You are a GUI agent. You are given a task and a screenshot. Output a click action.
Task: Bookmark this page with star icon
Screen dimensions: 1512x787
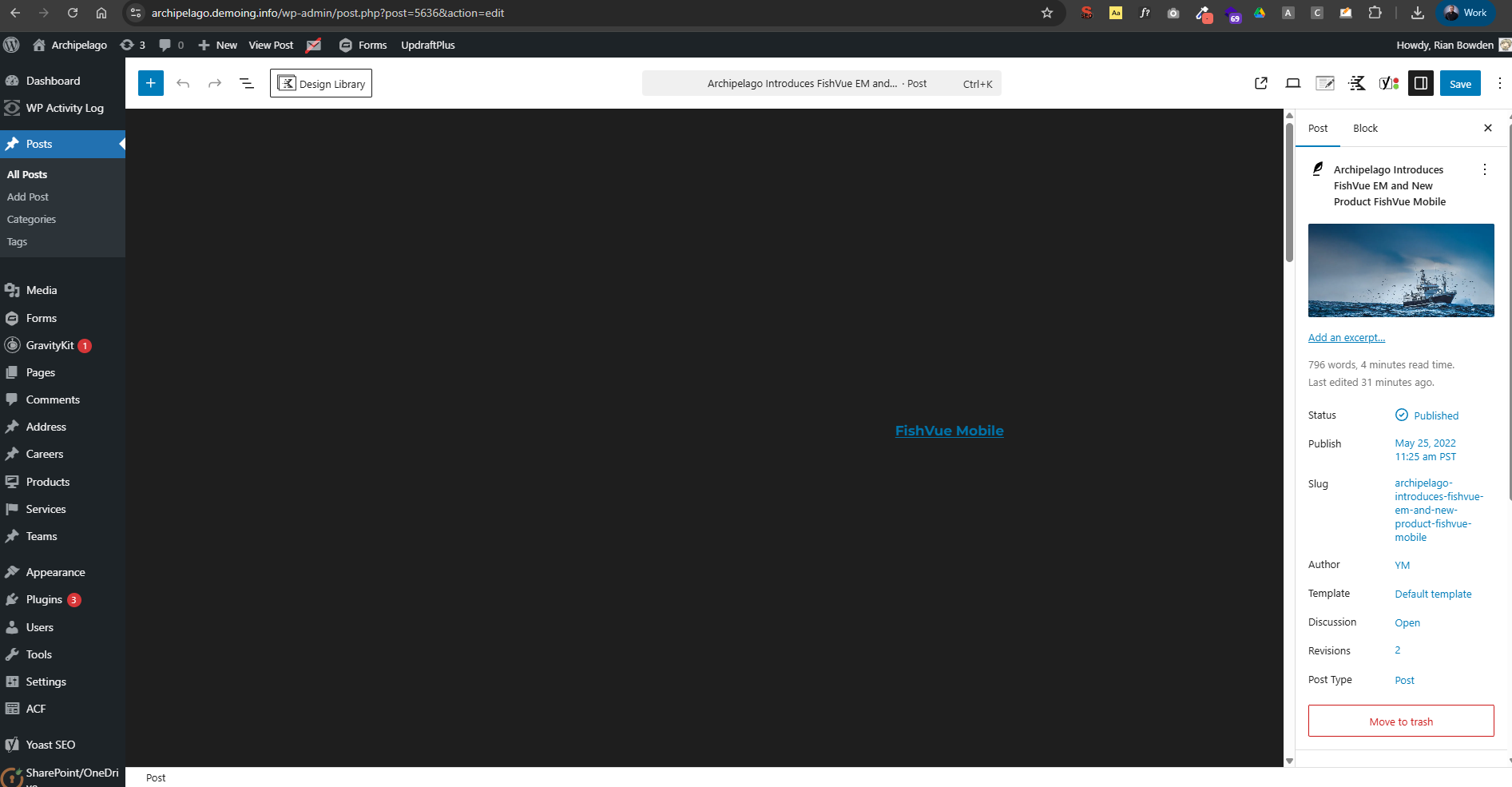1047,13
